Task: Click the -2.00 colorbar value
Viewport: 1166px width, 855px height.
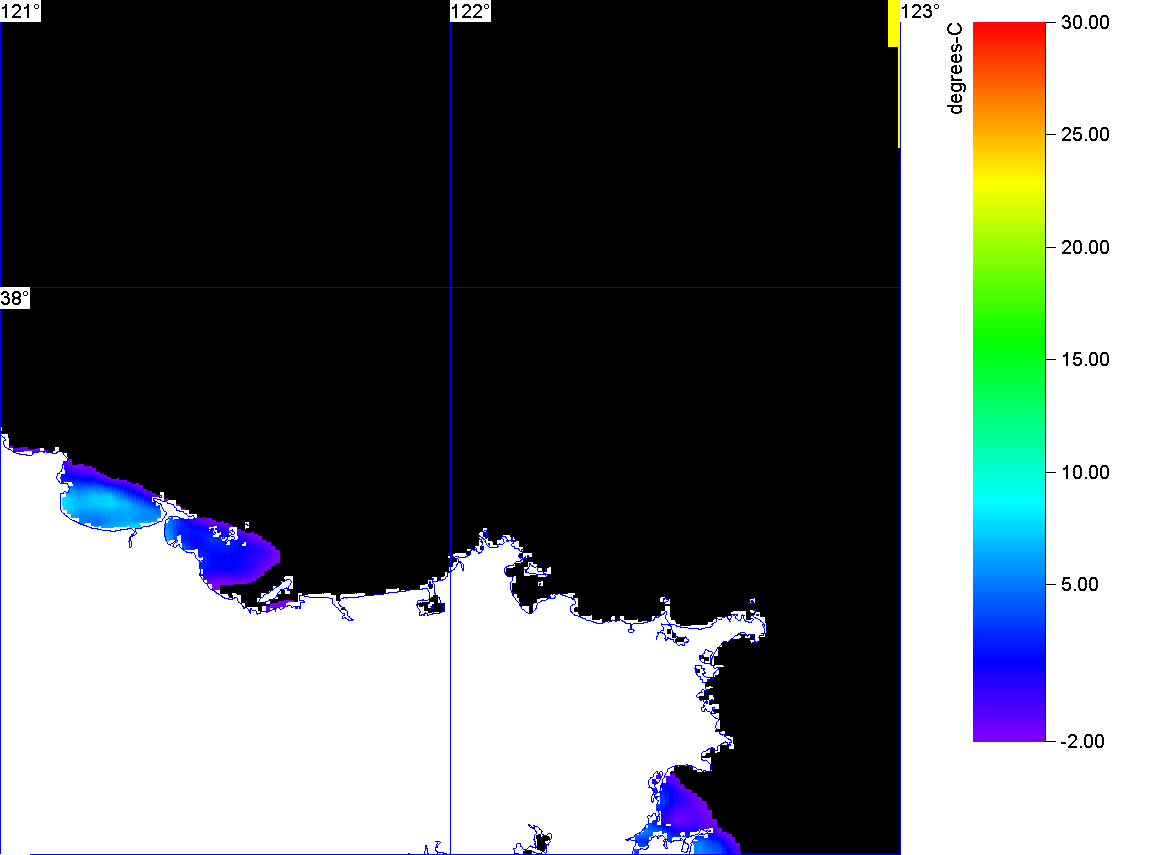Action: [x=1083, y=741]
